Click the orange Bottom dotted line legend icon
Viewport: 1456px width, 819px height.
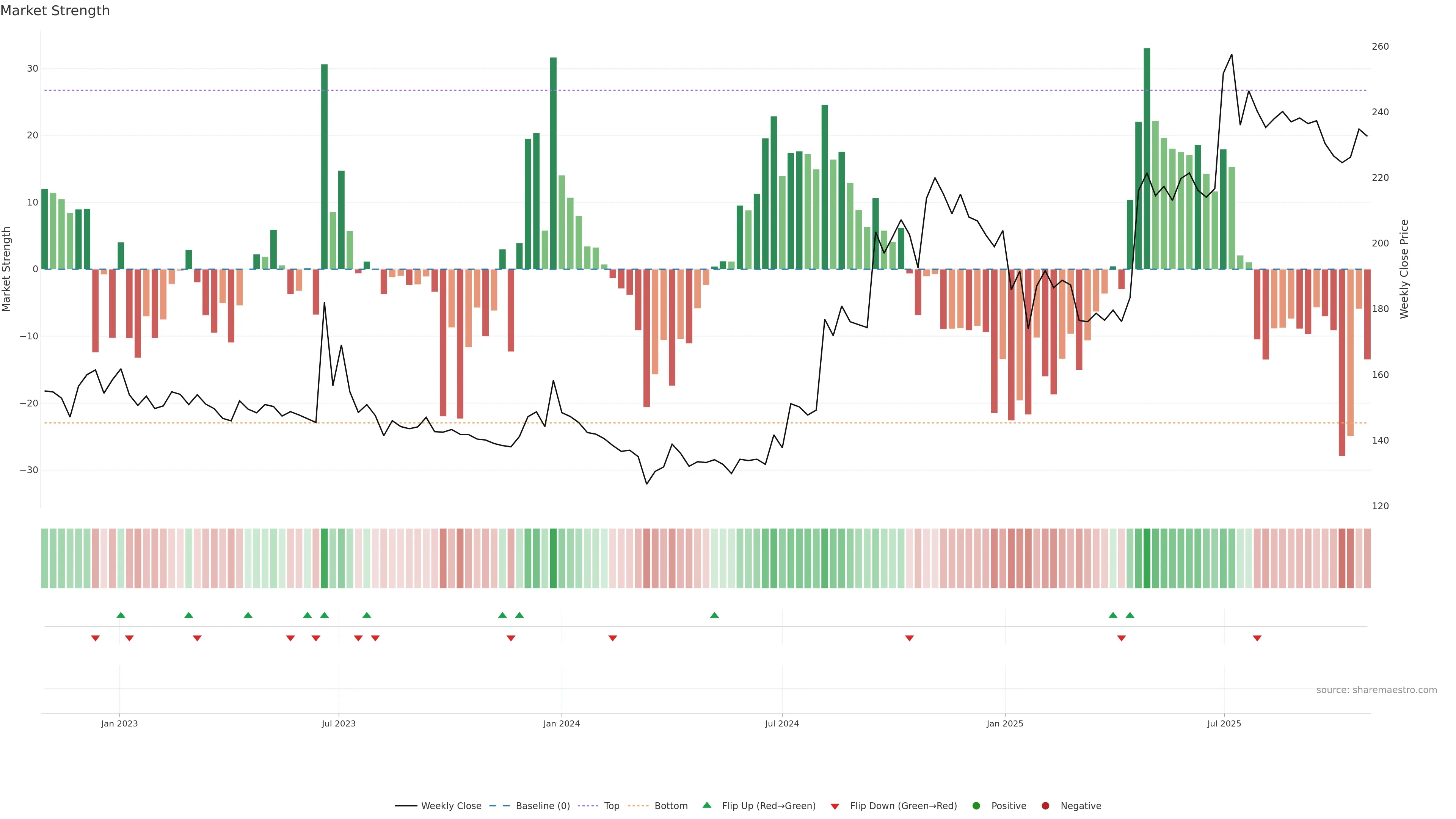pyautogui.click(x=638, y=806)
